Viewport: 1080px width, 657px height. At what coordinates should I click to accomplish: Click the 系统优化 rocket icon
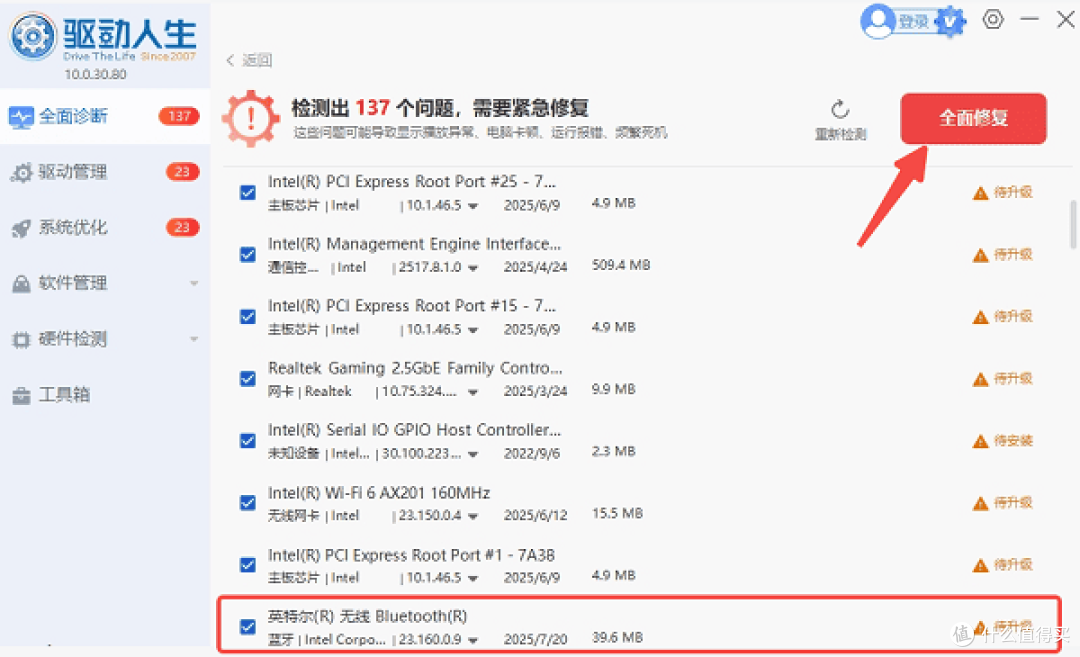(21, 228)
